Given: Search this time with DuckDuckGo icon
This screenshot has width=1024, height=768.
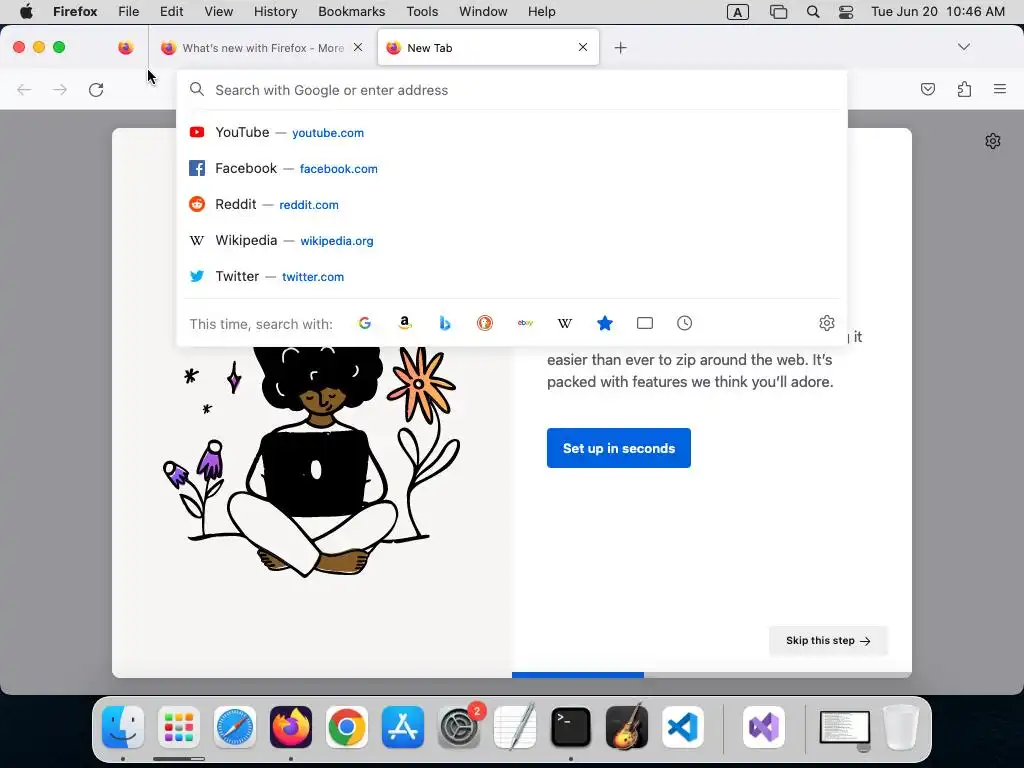Looking at the screenshot, I should click(485, 323).
